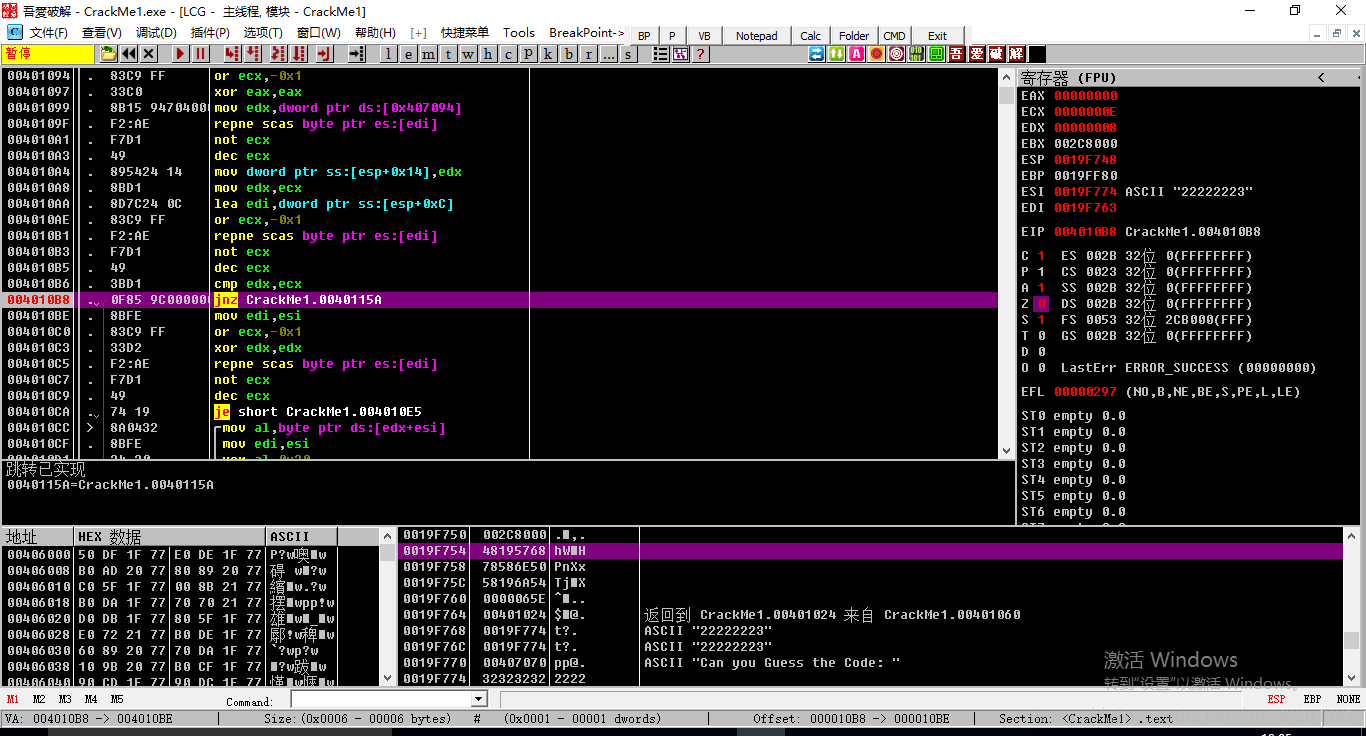Screen dimensions: 1366x736
Task: Click the Notepad button
Action: [757, 35]
